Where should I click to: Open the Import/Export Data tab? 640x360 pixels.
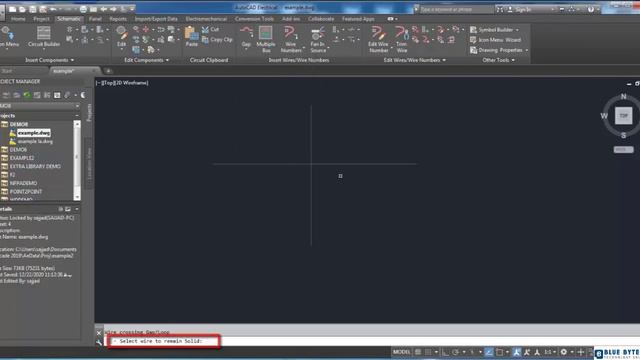click(x=156, y=19)
